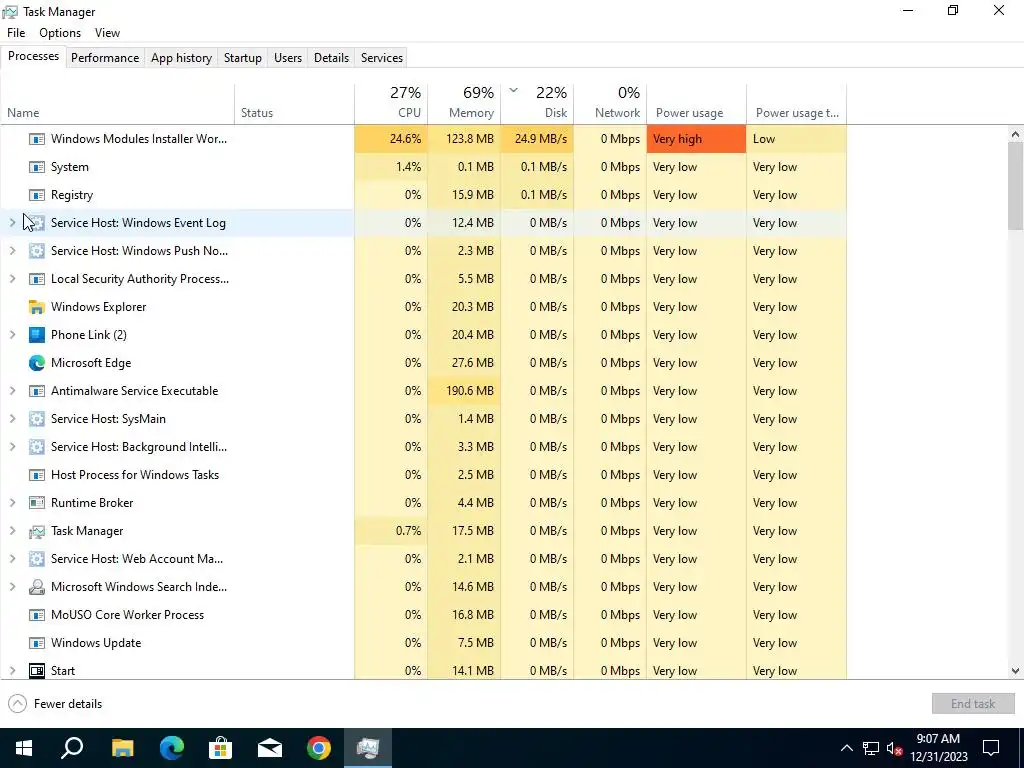This screenshot has height=768, width=1024.
Task: Open the Options menu
Action: pos(60,33)
